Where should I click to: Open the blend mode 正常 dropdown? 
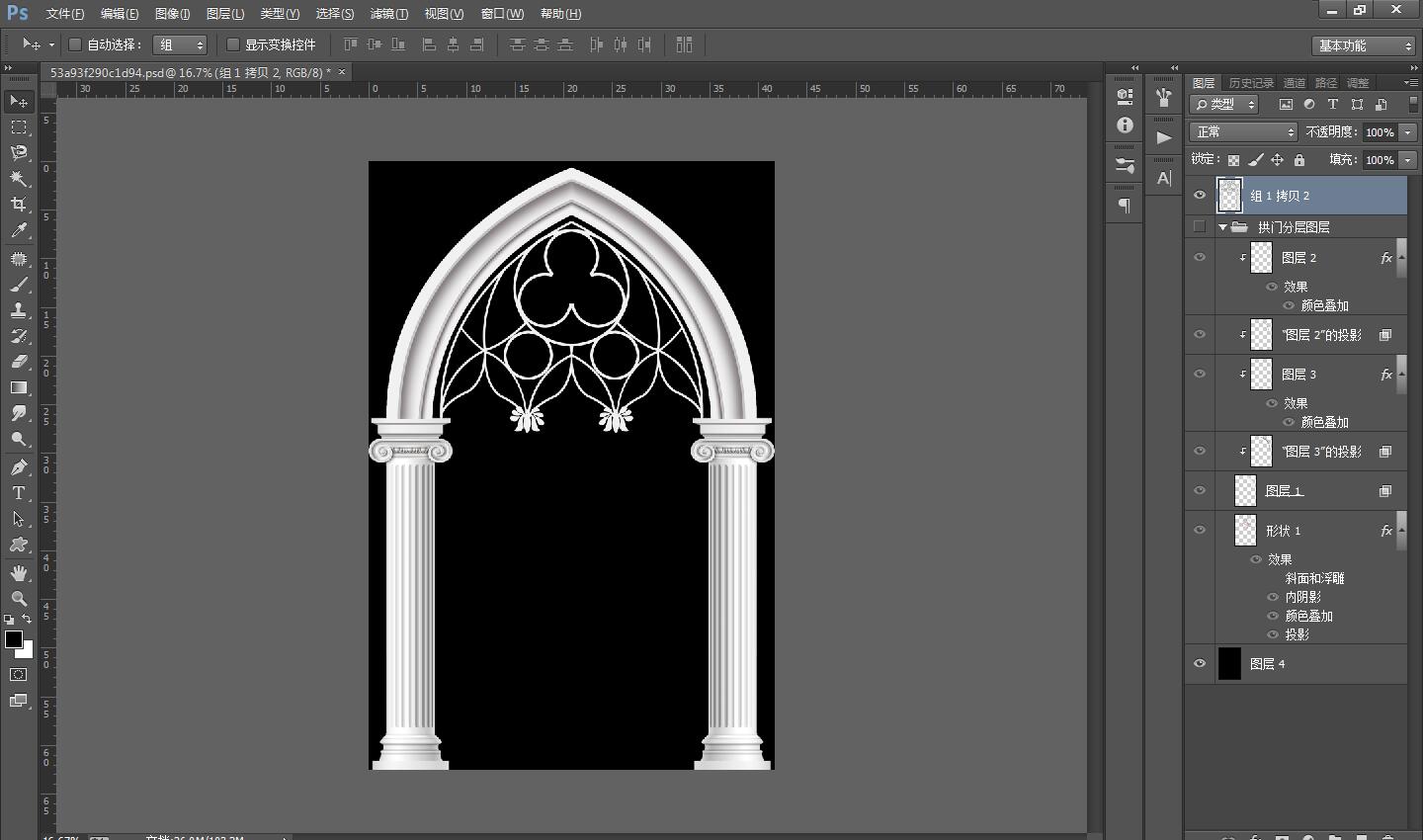pyautogui.click(x=1243, y=131)
